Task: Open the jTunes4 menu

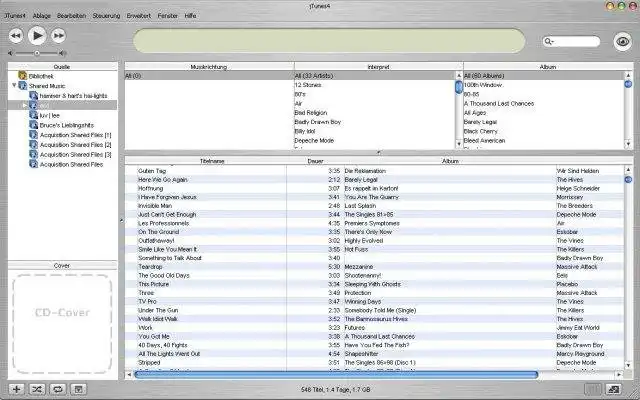Action: (x=15, y=16)
